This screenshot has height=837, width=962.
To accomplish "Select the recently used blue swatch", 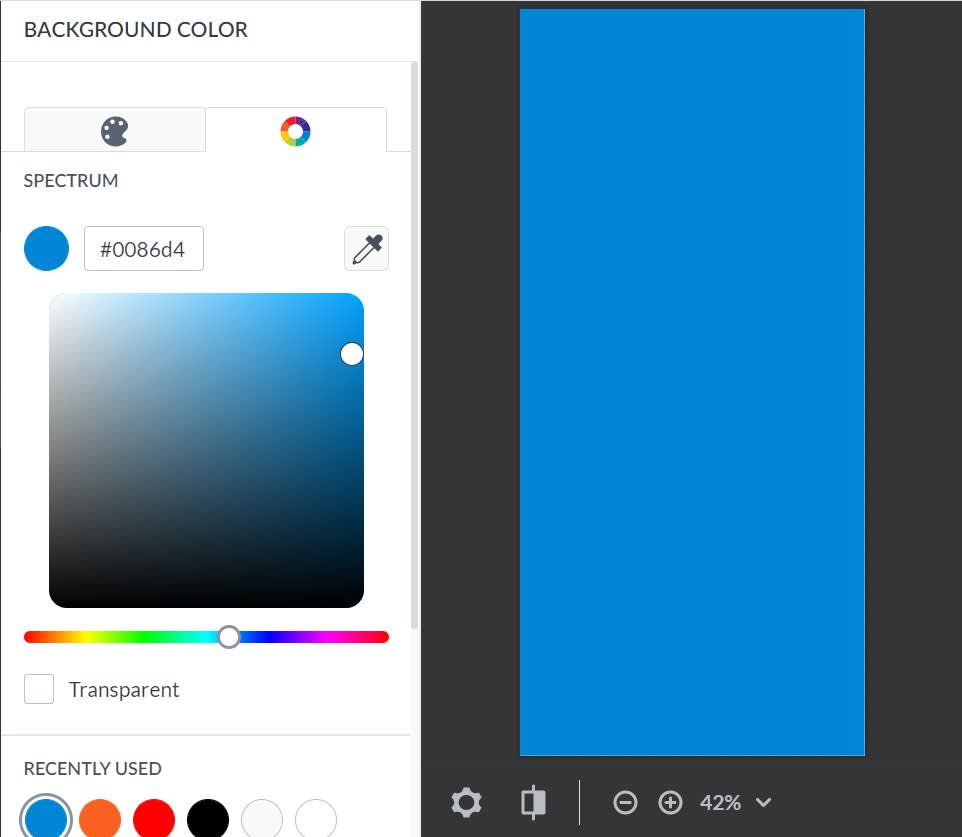I will [46, 819].
